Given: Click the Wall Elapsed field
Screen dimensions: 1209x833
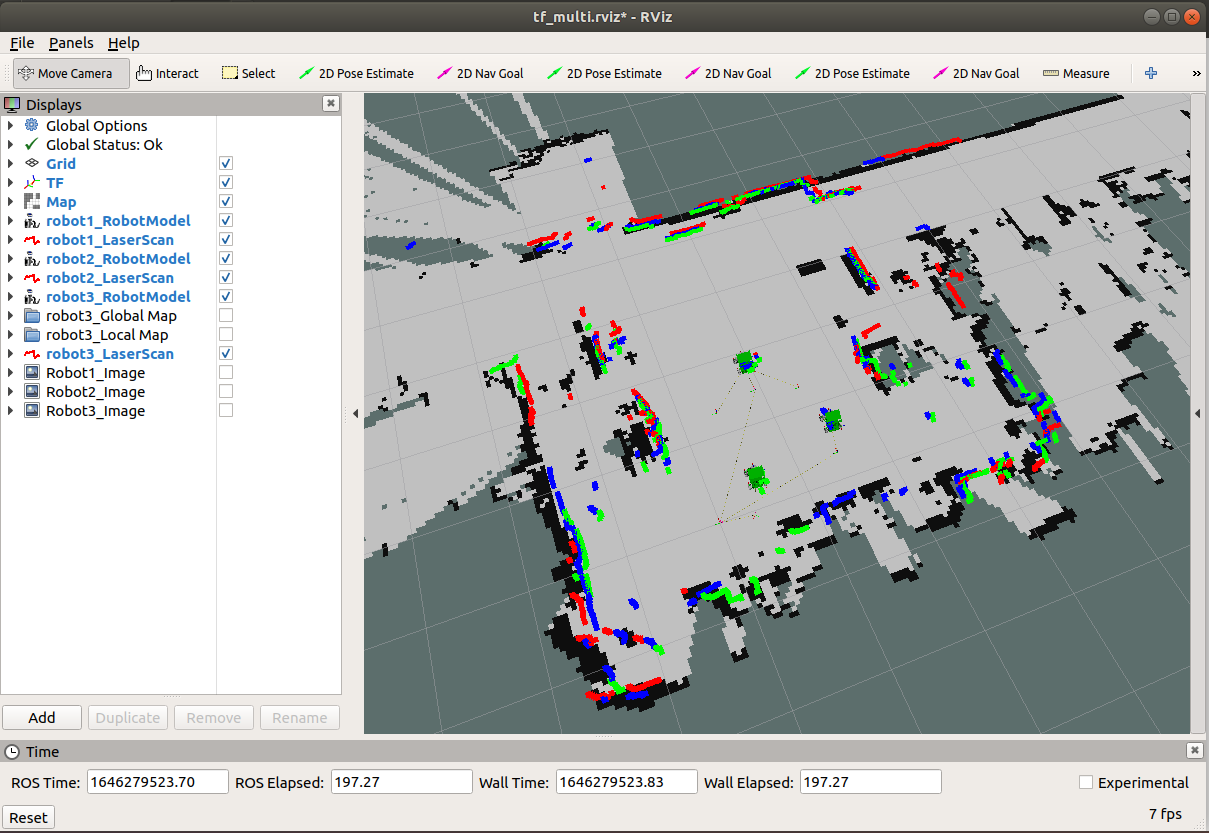Looking at the screenshot, I should tap(871, 782).
